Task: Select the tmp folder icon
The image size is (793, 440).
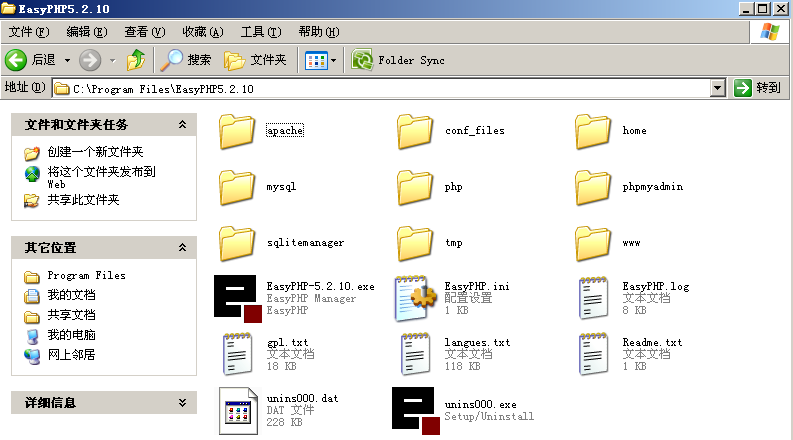Action: tap(415, 243)
